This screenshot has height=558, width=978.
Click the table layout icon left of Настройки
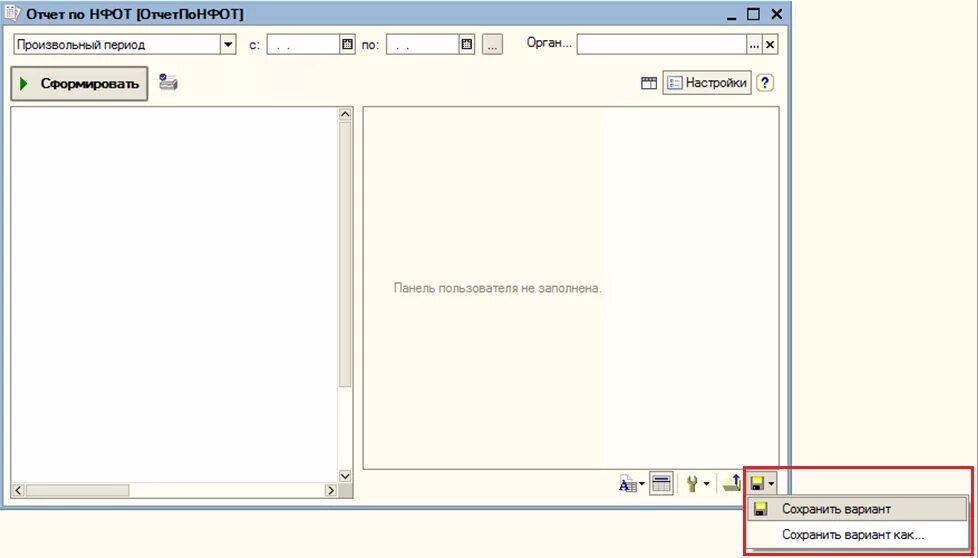[x=649, y=84]
